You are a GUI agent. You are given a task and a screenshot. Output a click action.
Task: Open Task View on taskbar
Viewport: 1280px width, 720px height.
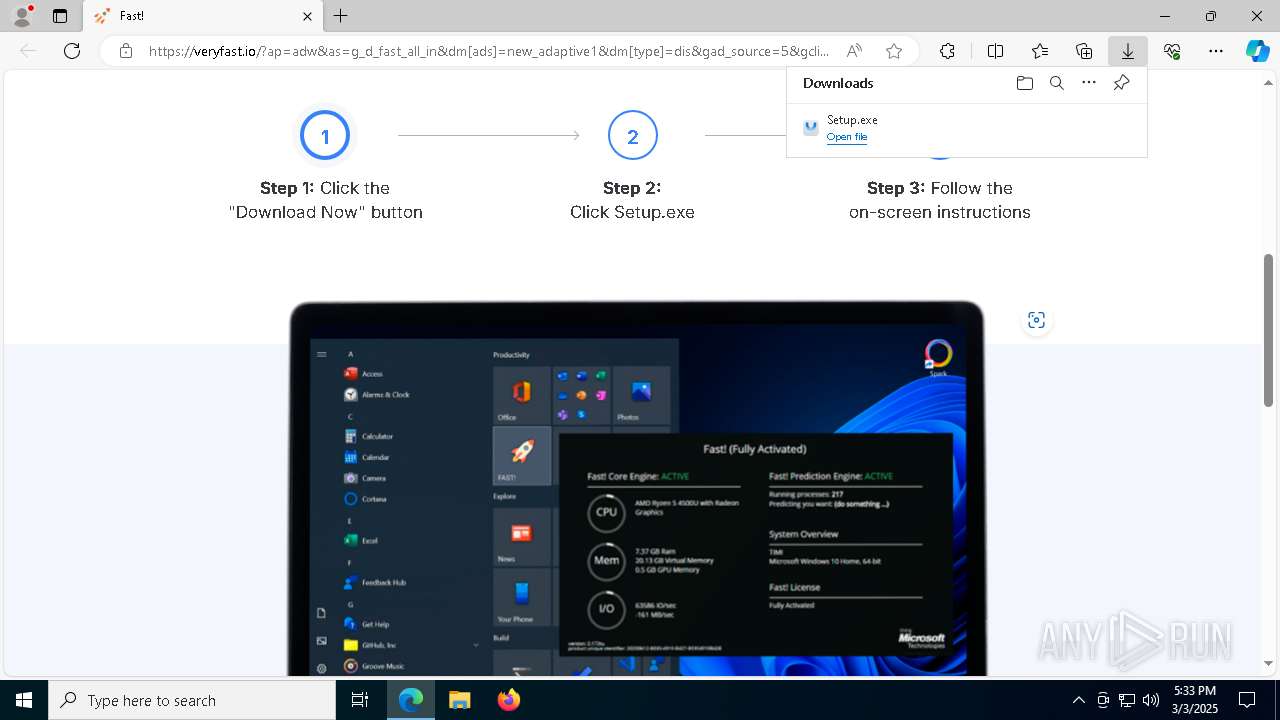(x=360, y=700)
